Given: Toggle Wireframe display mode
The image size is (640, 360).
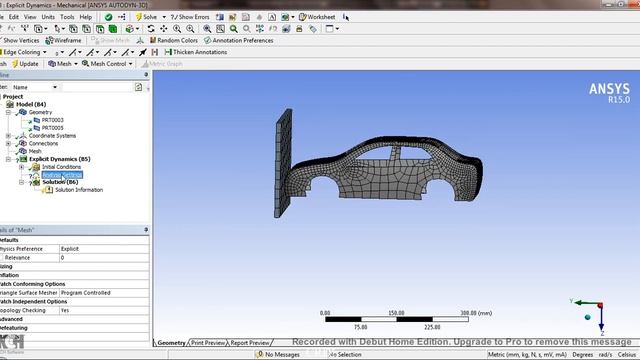Looking at the screenshot, I should pos(63,40).
